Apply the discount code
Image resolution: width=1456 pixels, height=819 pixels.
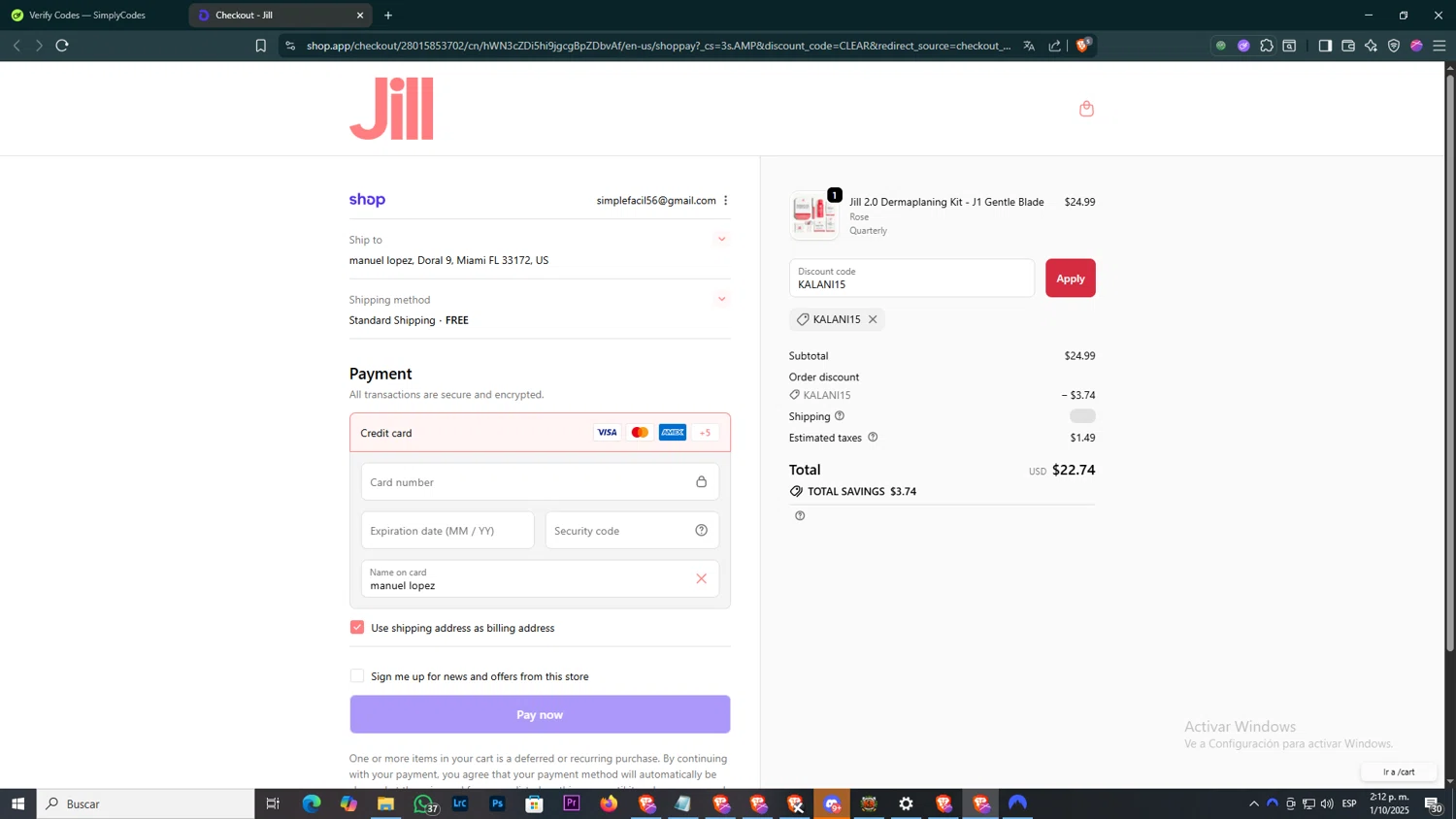click(x=1070, y=278)
